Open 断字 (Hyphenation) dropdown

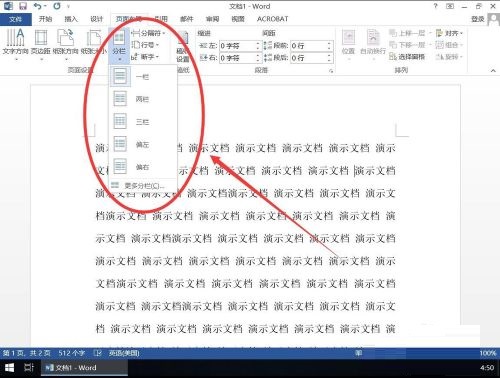point(146,57)
